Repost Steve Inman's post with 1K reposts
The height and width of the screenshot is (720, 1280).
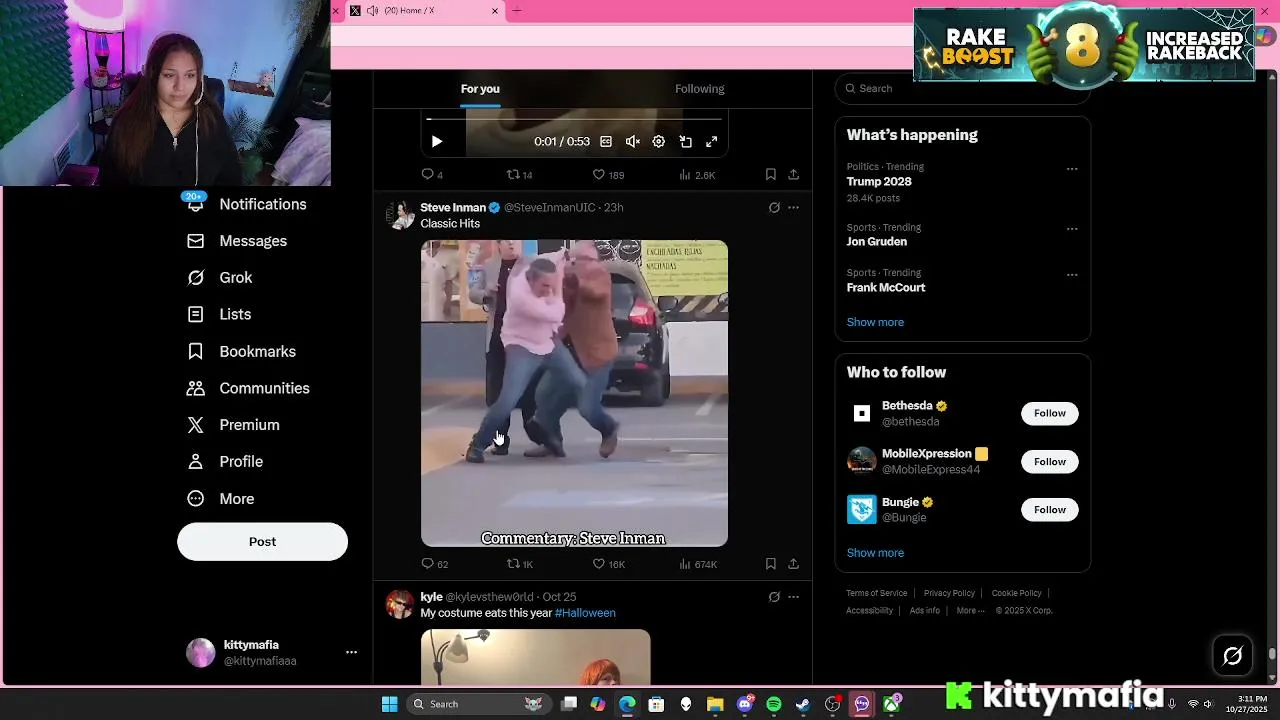[x=520, y=564]
